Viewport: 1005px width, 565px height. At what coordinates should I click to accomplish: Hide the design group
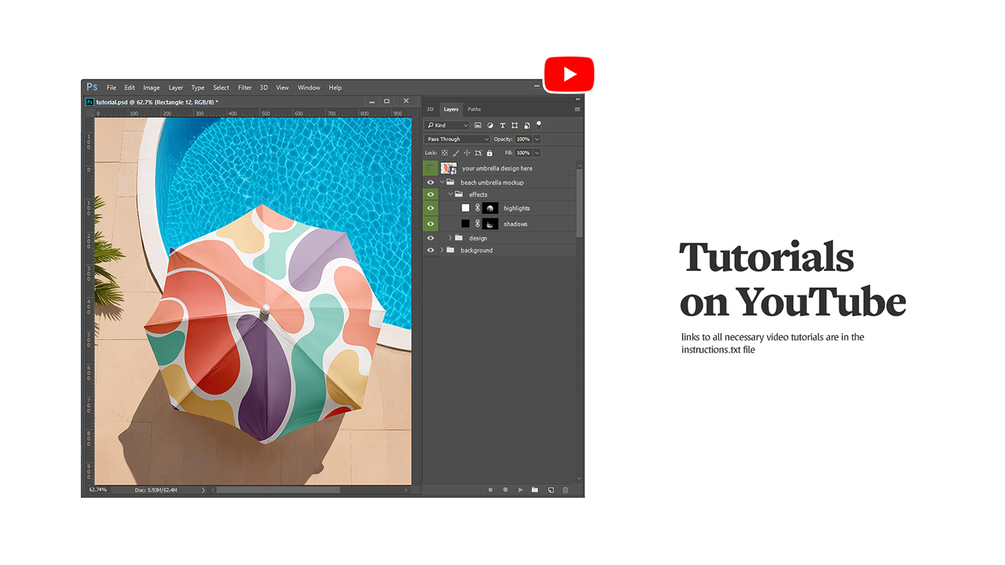click(x=431, y=238)
